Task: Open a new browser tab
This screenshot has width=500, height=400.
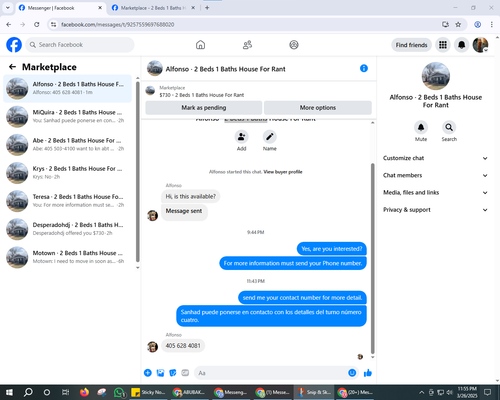Action: (207, 8)
